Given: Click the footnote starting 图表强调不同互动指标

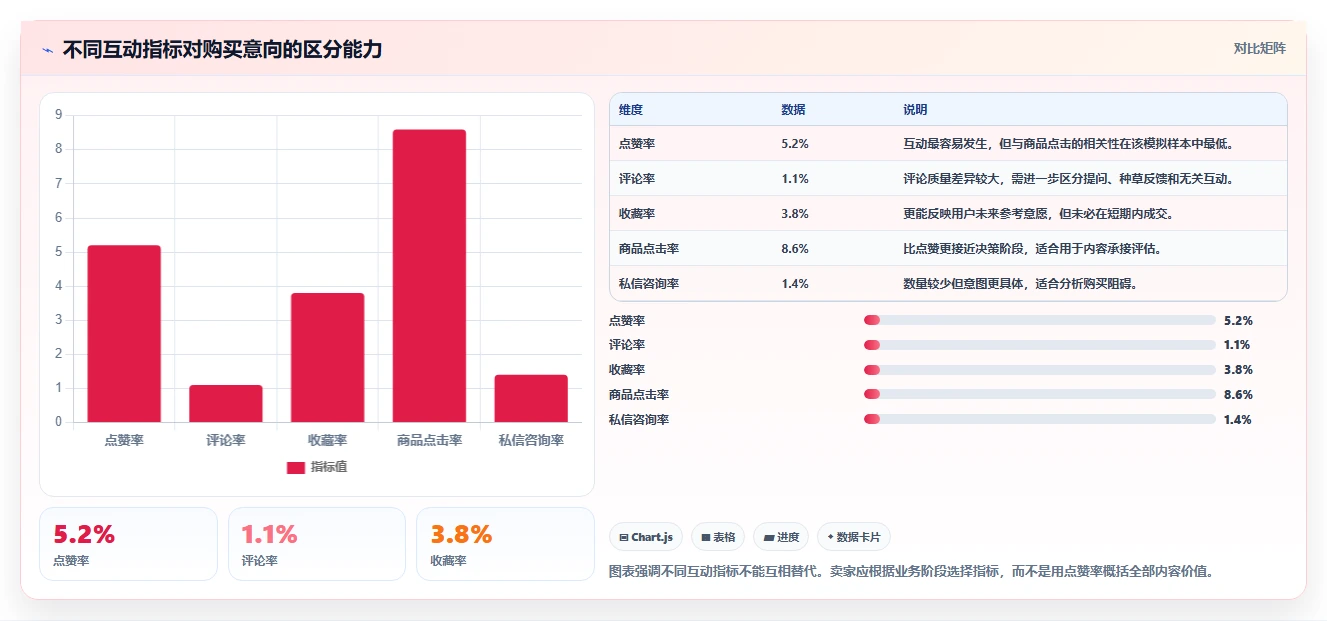Looking at the screenshot, I should coord(911,572).
